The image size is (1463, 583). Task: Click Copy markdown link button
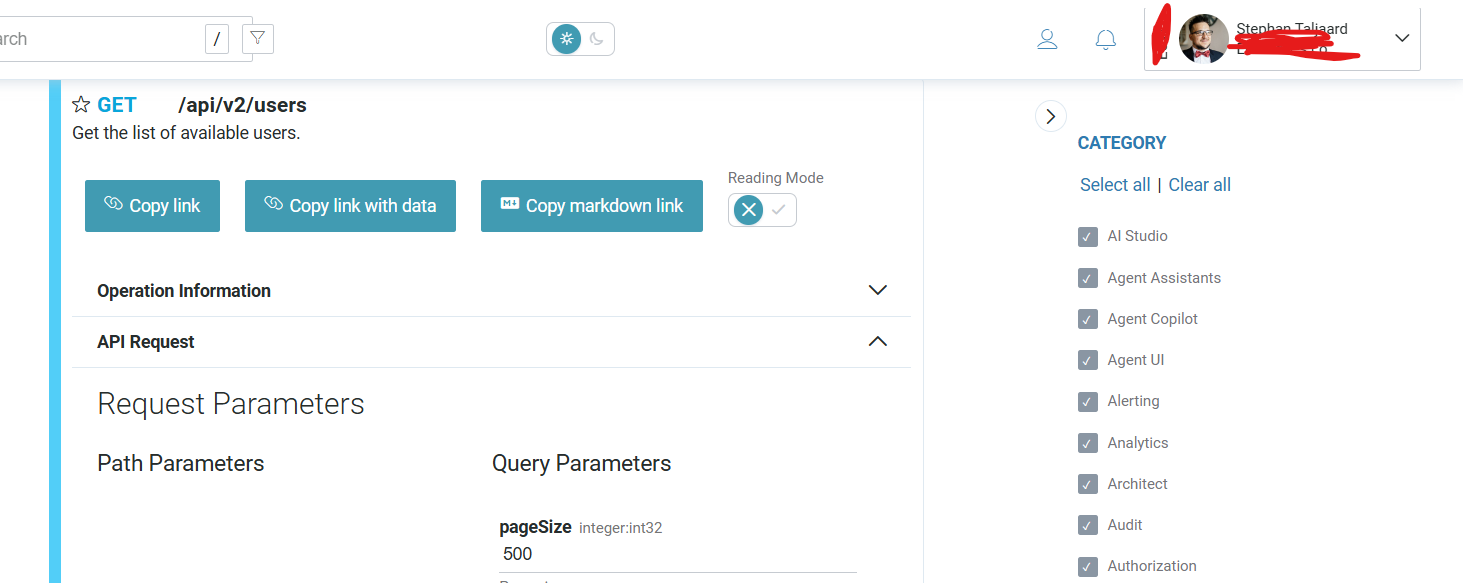591,206
